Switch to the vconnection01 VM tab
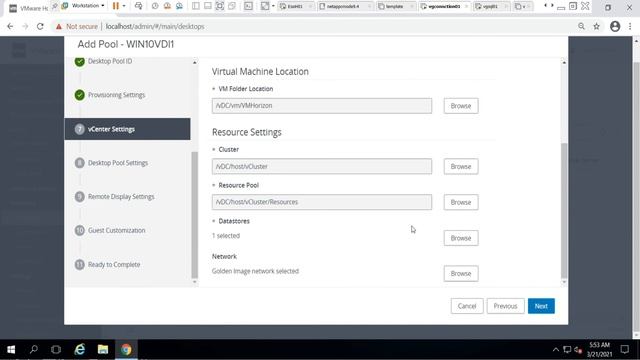Viewport: 640px width, 360px height. tap(444, 7)
